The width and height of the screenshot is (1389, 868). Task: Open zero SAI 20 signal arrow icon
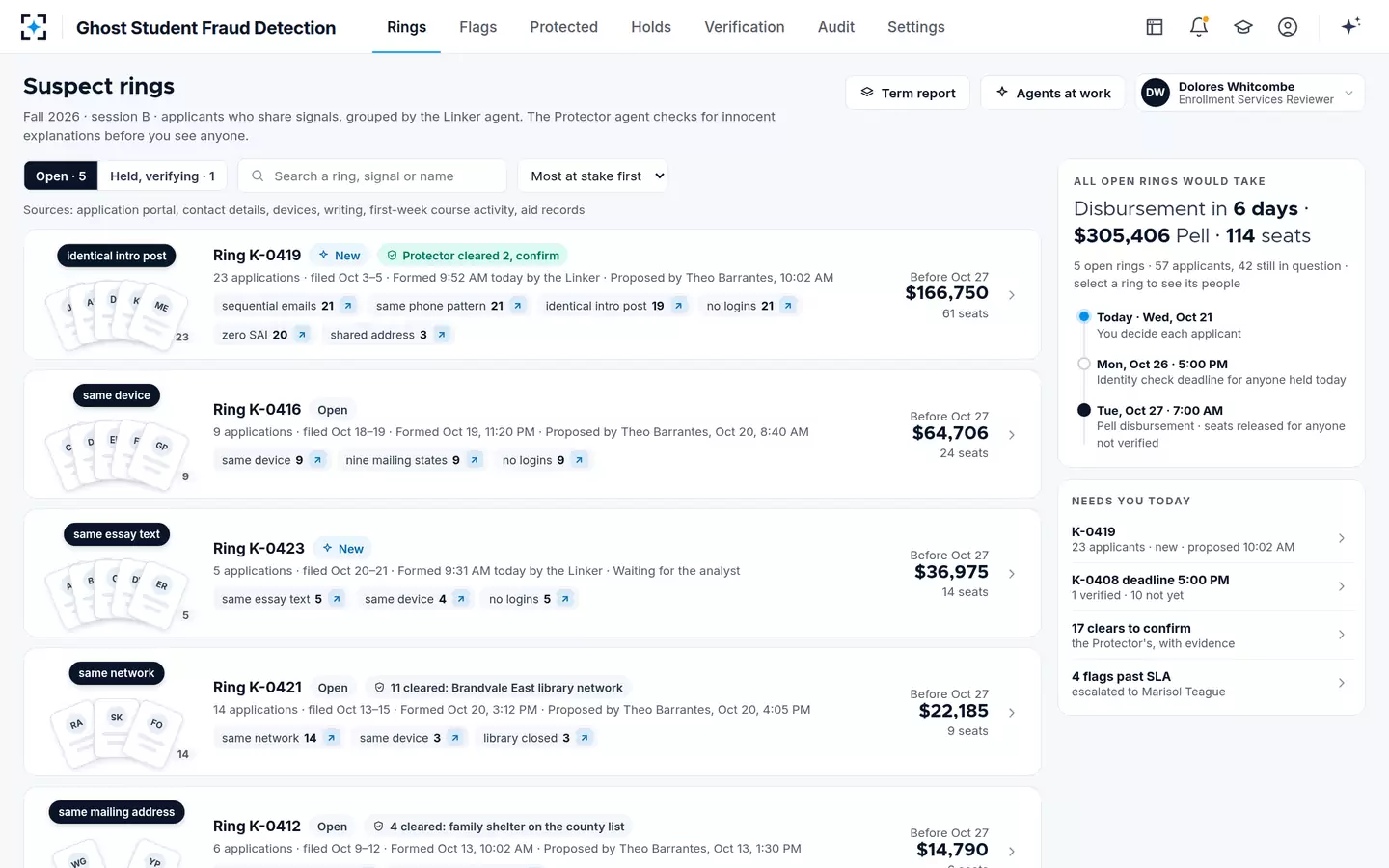[302, 335]
